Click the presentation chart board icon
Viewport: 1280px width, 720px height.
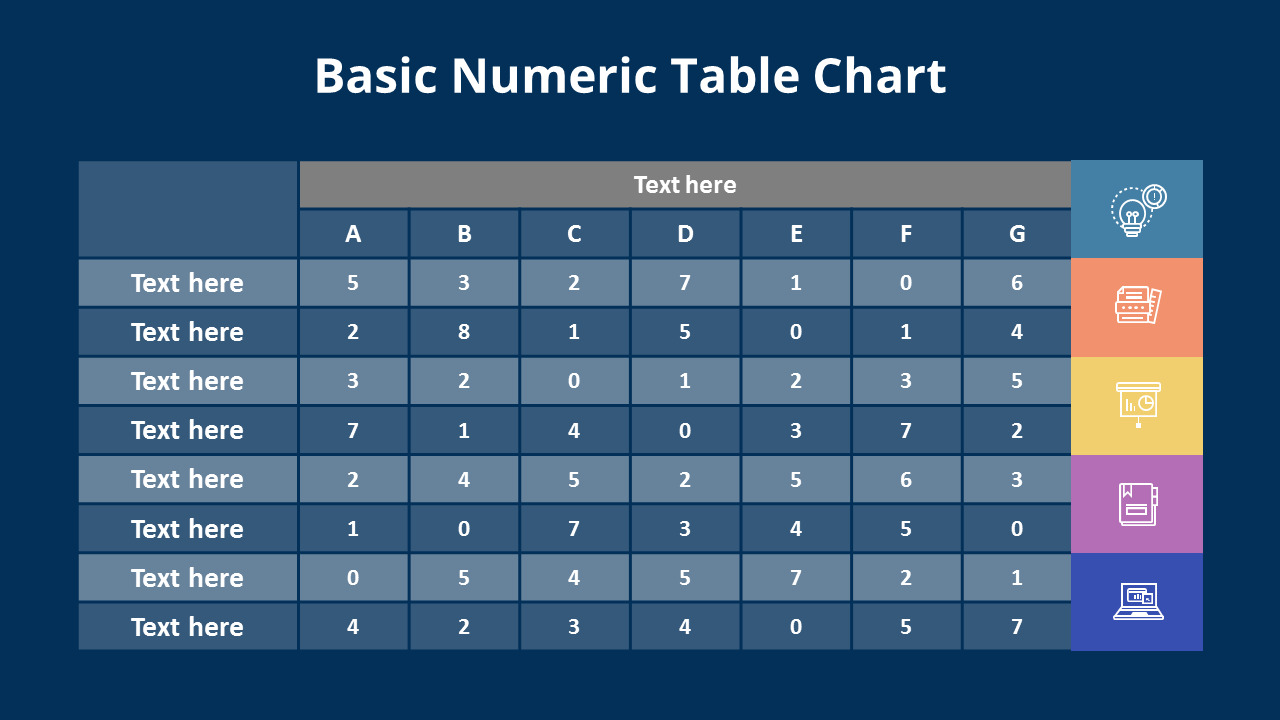(x=1138, y=404)
